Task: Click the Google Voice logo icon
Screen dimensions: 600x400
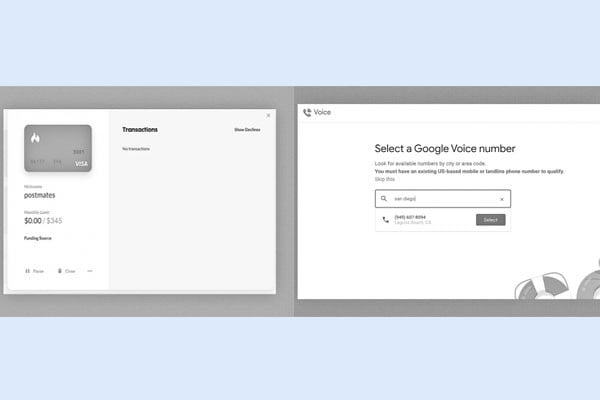Action: pyautogui.click(x=307, y=112)
